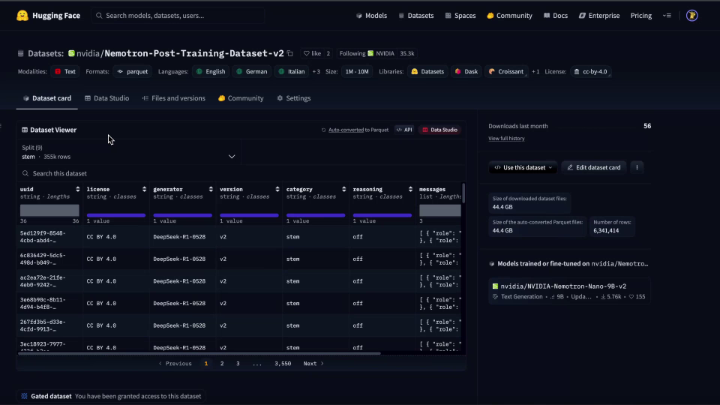This screenshot has height=405, width=720.
Task: Go to page 3 of the table
Action: tap(238, 364)
